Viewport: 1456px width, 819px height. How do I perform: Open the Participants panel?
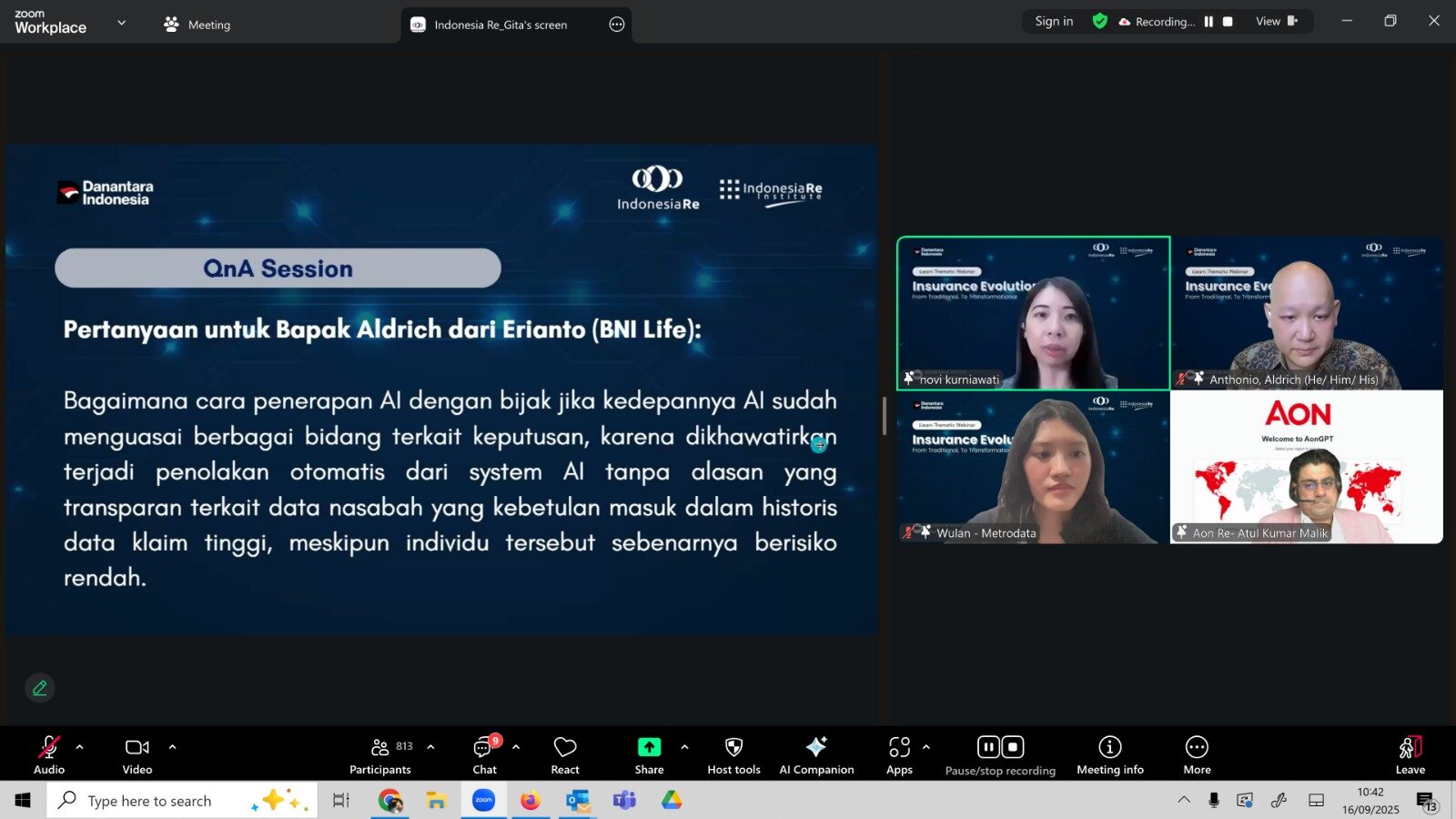click(380, 755)
